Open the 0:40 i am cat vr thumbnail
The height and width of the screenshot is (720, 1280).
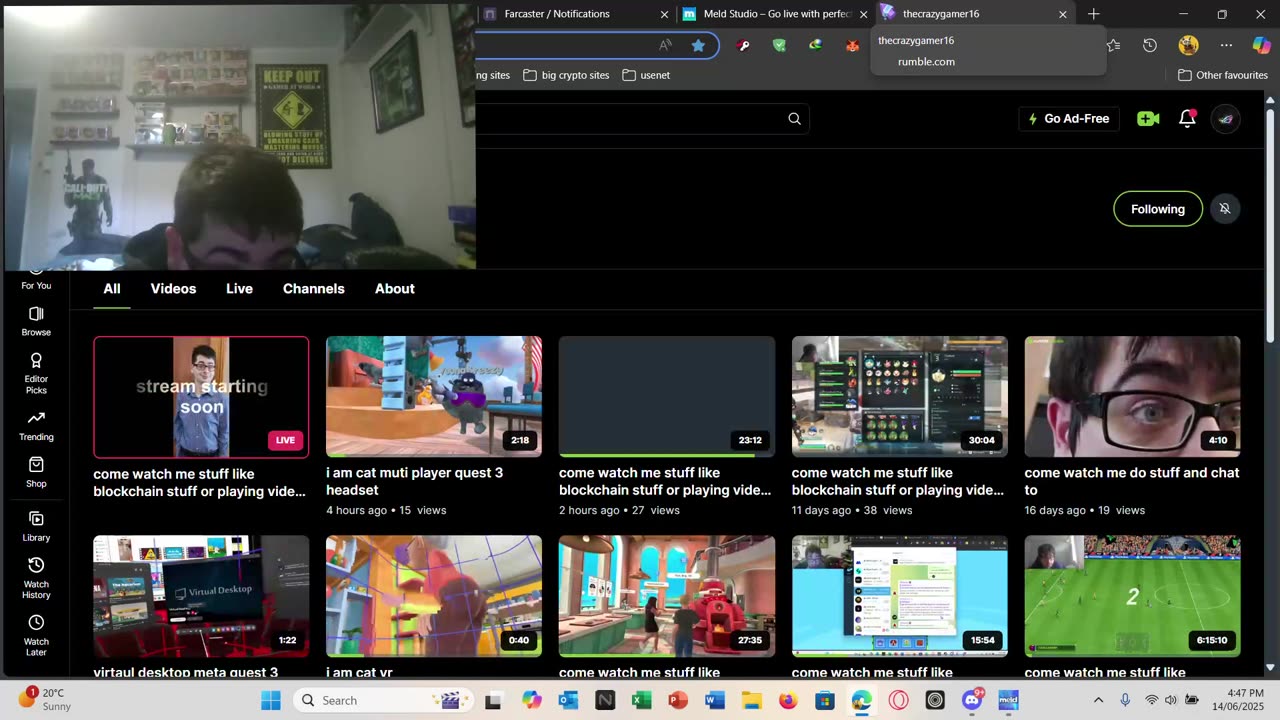[434, 596]
